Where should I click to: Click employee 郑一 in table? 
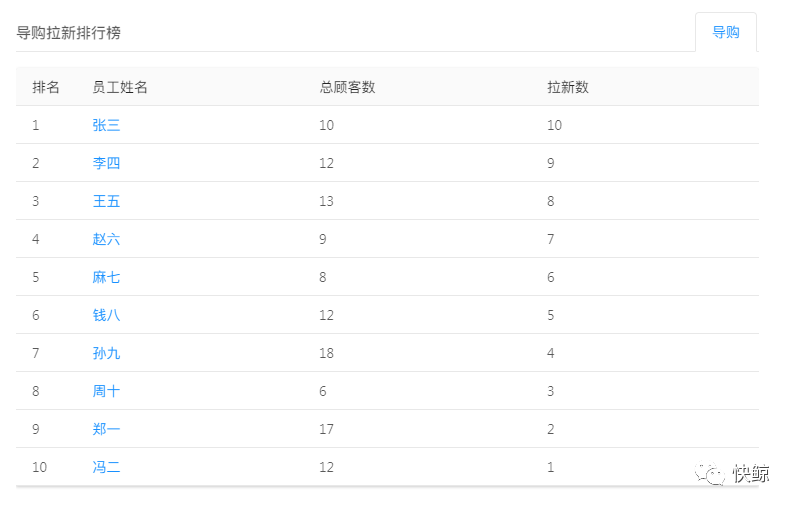pyautogui.click(x=106, y=429)
